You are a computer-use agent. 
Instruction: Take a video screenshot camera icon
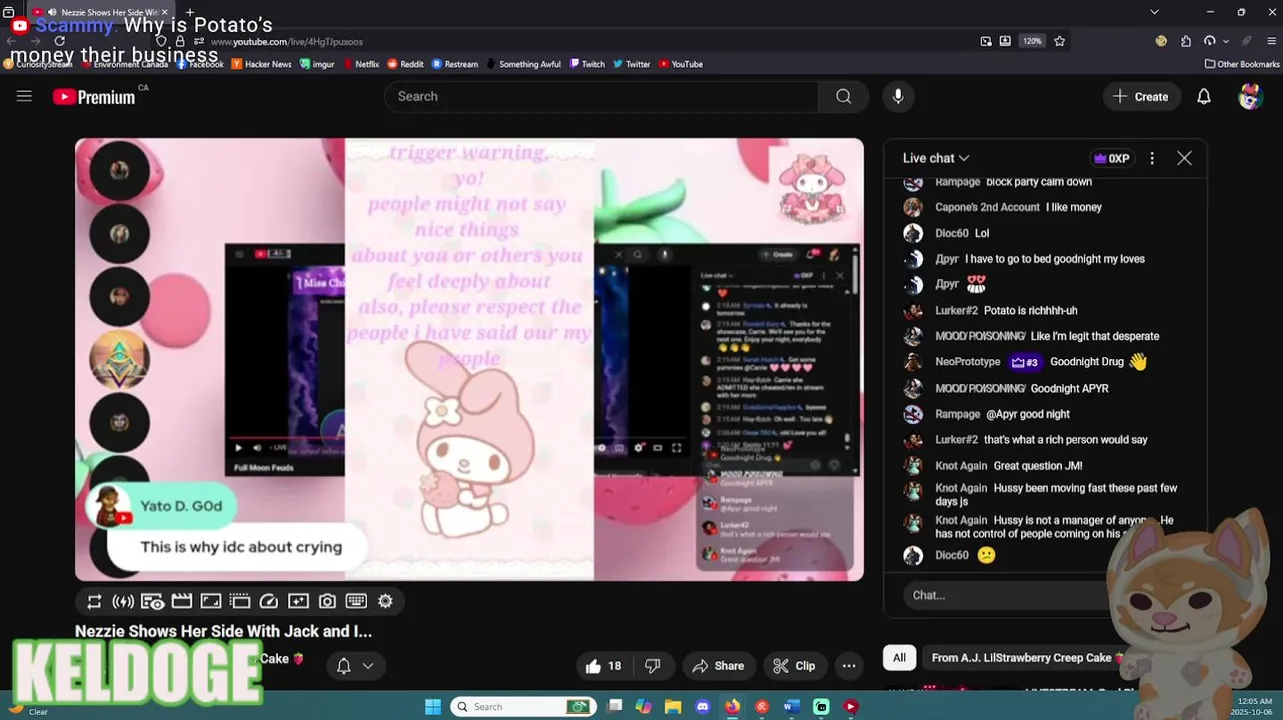tap(327, 601)
